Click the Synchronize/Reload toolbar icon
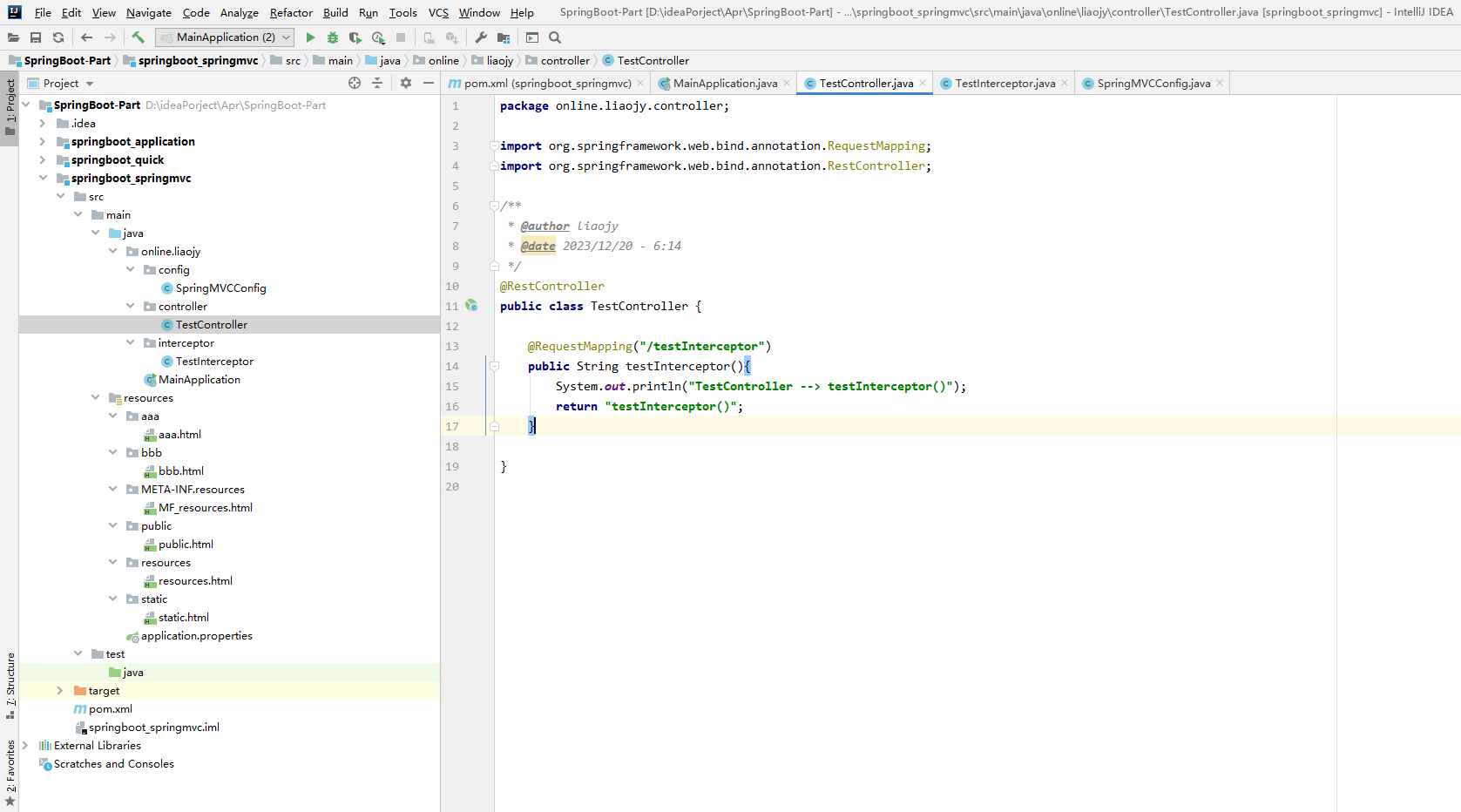This screenshot has width=1461, height=812. (58, 37)
